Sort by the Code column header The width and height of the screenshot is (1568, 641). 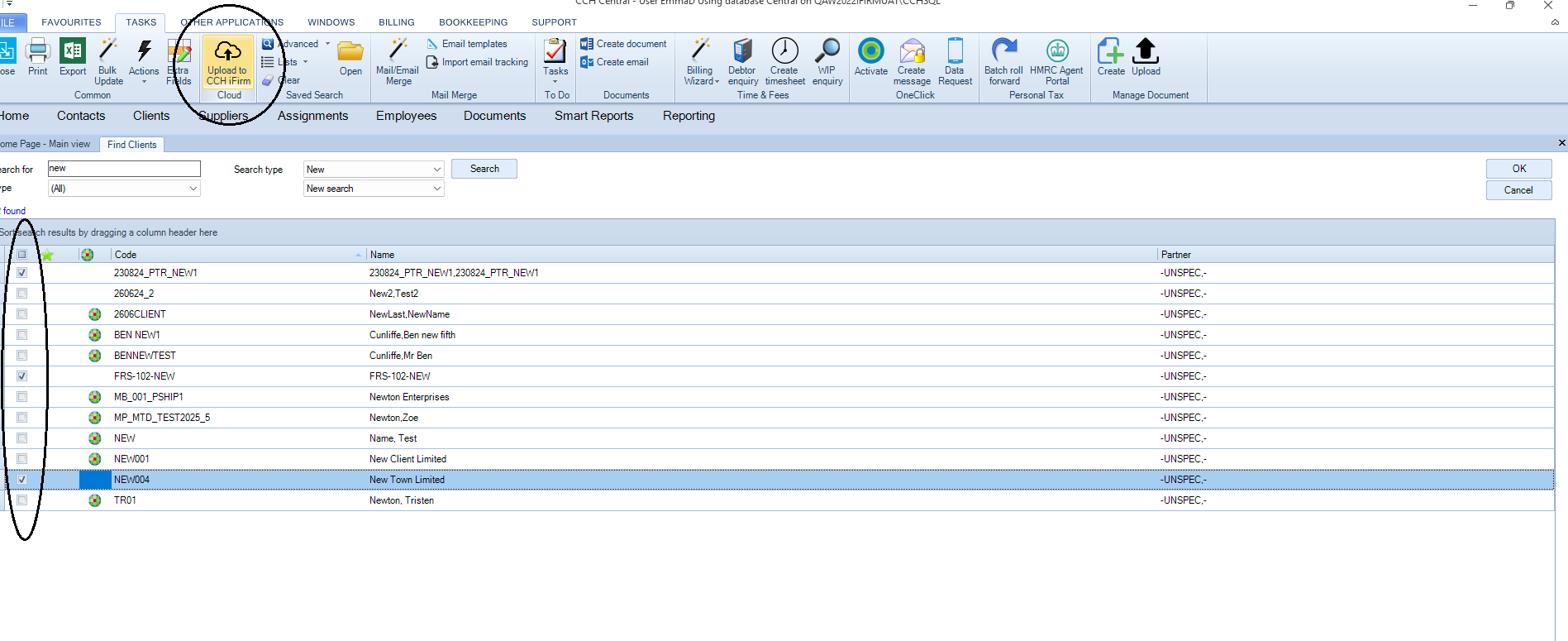point(238,255)
